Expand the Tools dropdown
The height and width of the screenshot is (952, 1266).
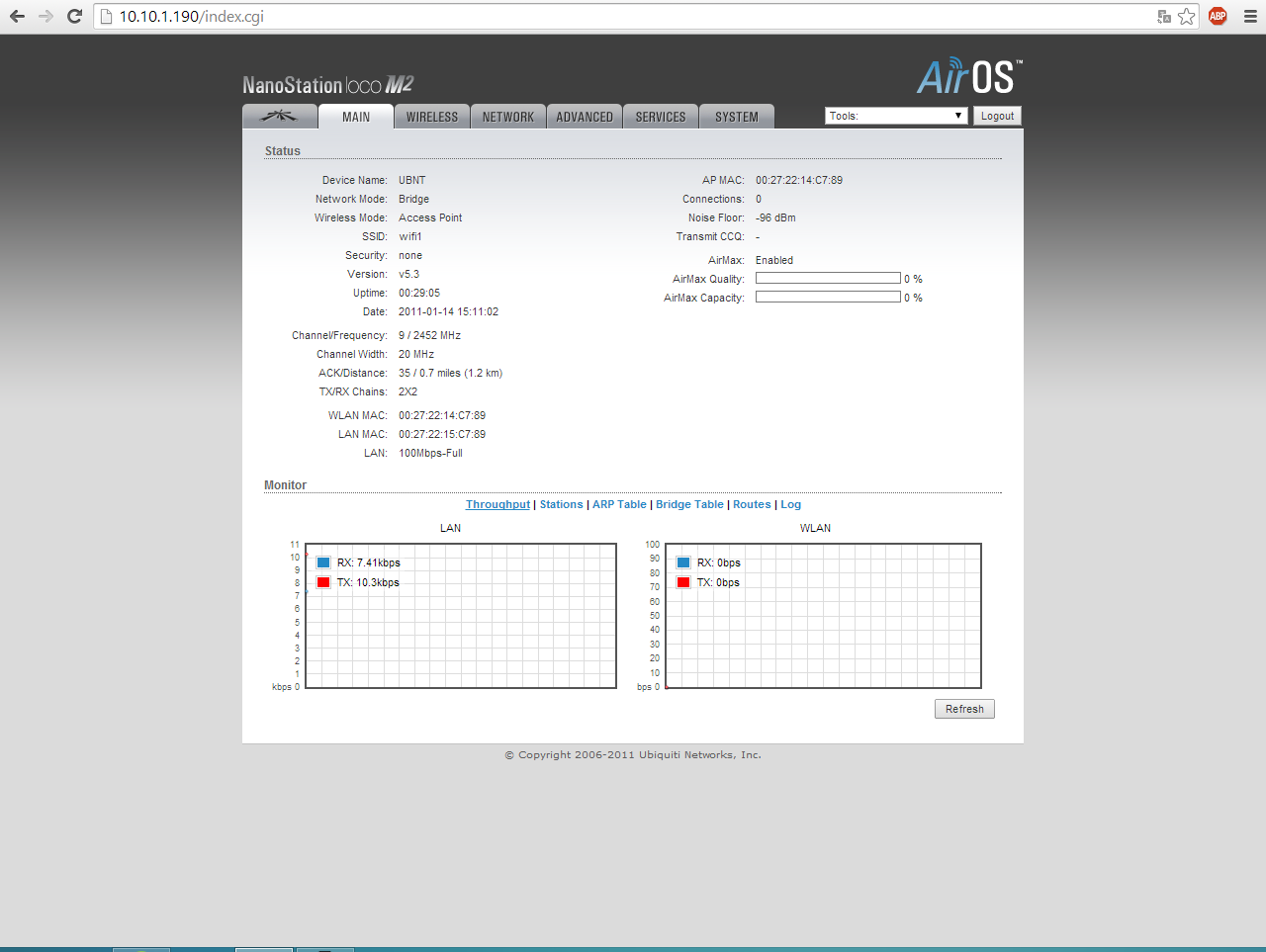pyautogui.click(x=896, y=116)
